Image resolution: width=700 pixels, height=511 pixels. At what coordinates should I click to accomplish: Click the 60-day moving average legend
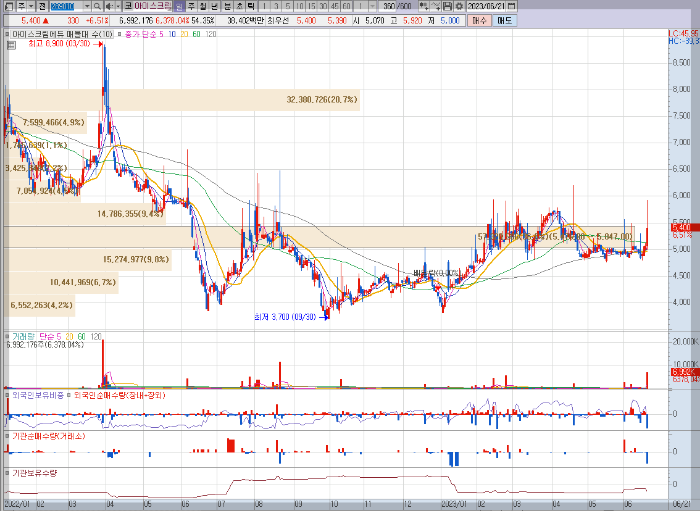click(196, 34)
